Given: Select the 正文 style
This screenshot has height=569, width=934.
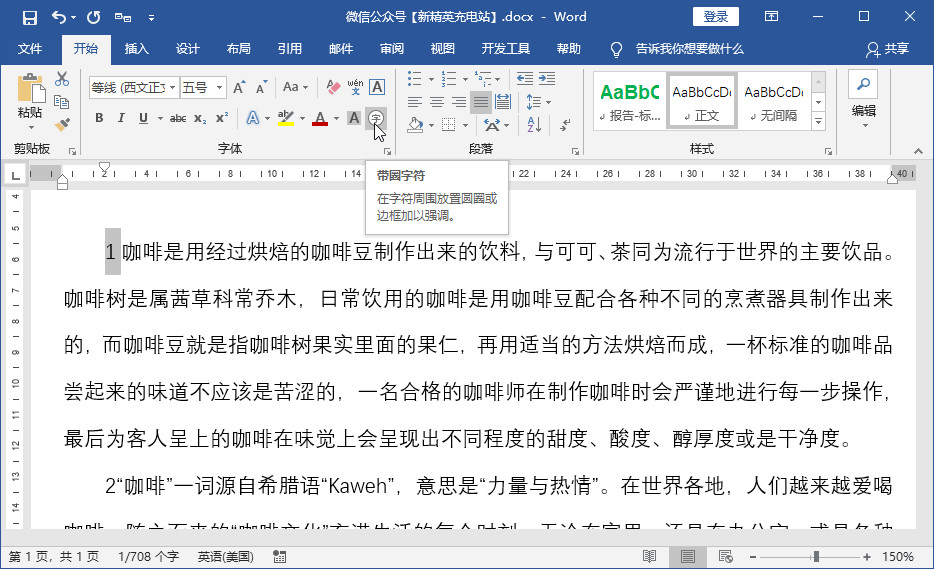Looking at the screenshot, I should [x=702, y=101].
